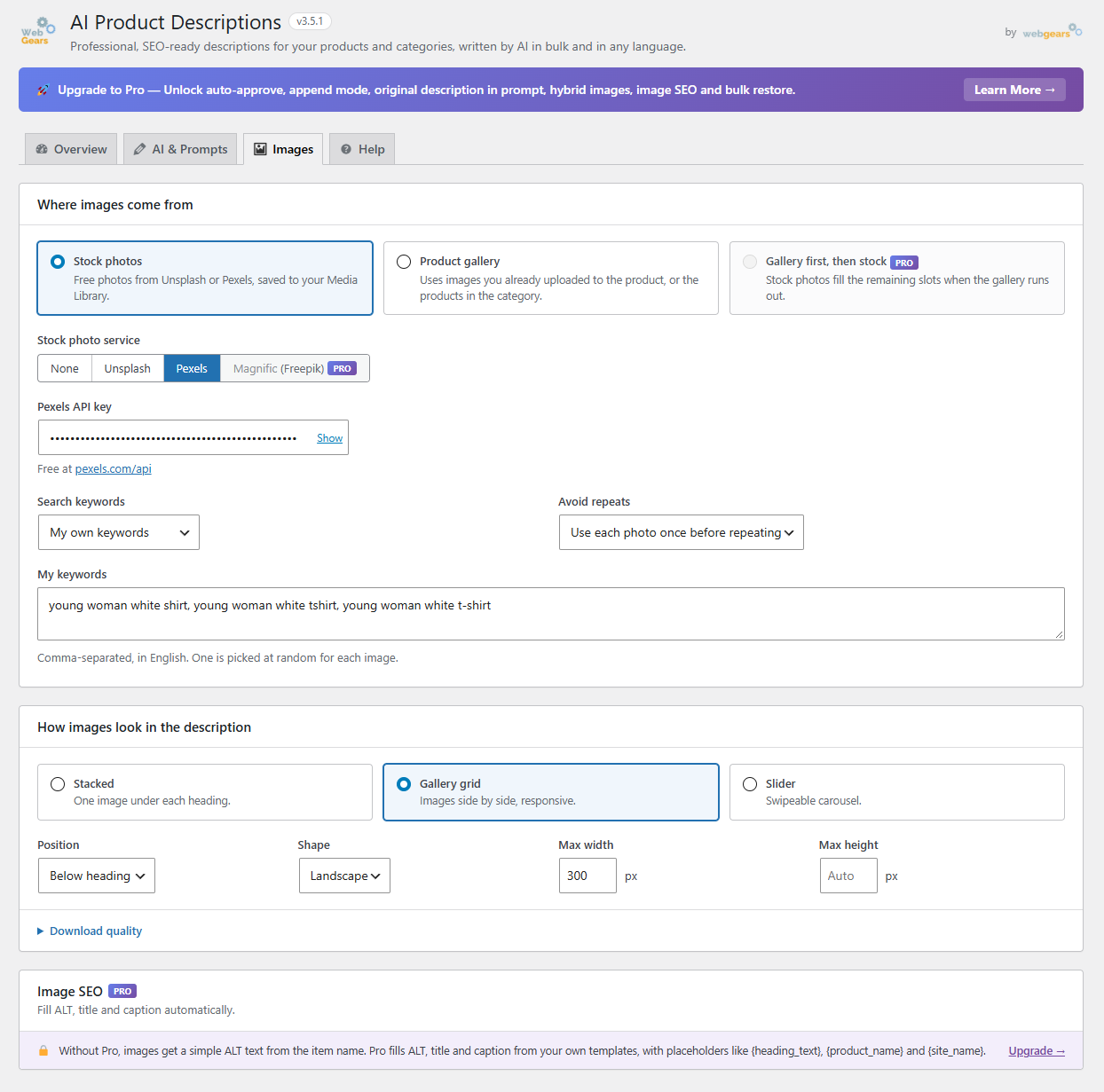Viewport: 1104px width, 1092px height.
Task: Open the Position dropdown
Action: pos(97,876)
